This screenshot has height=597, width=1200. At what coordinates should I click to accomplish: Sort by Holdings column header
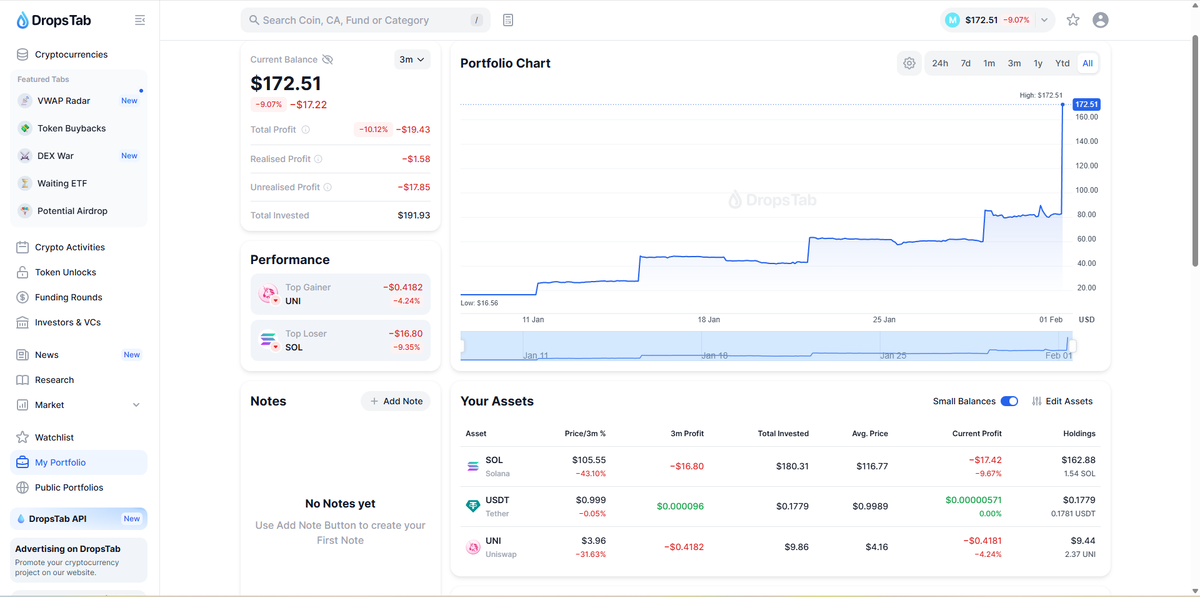pyautogui.click(x=1079, y=433)
